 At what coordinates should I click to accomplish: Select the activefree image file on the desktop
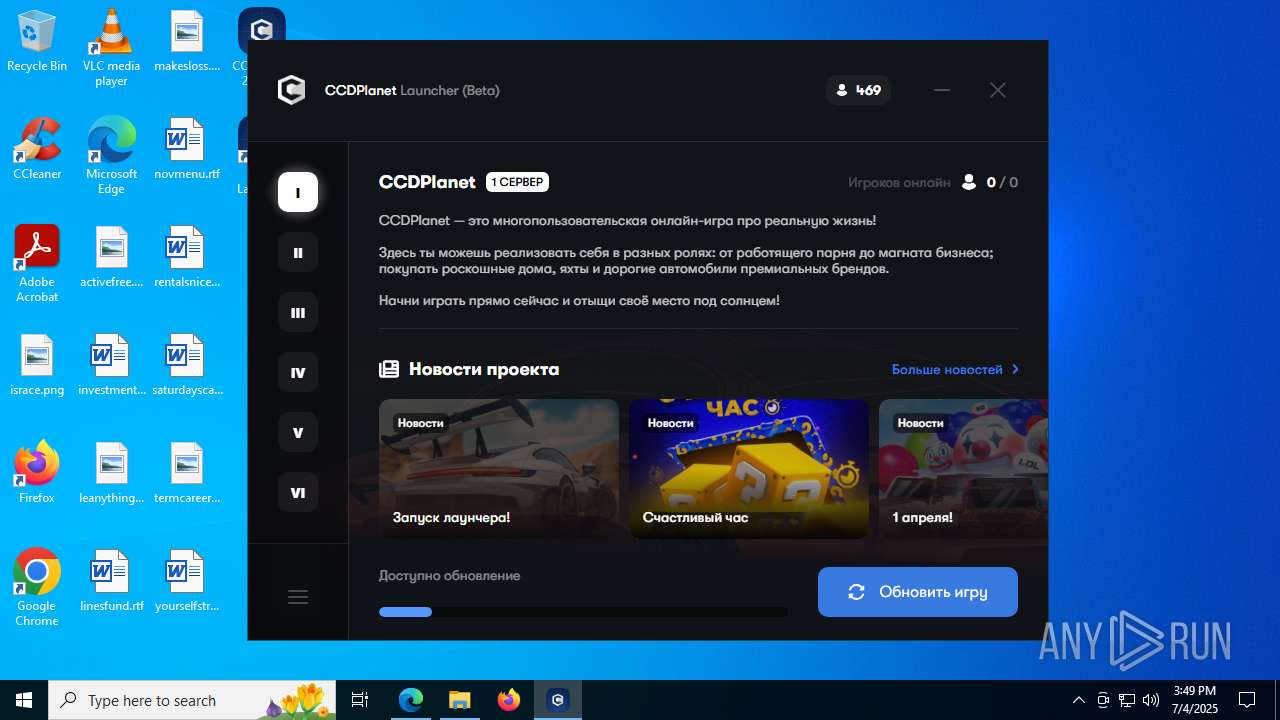[x=111, y=257]
